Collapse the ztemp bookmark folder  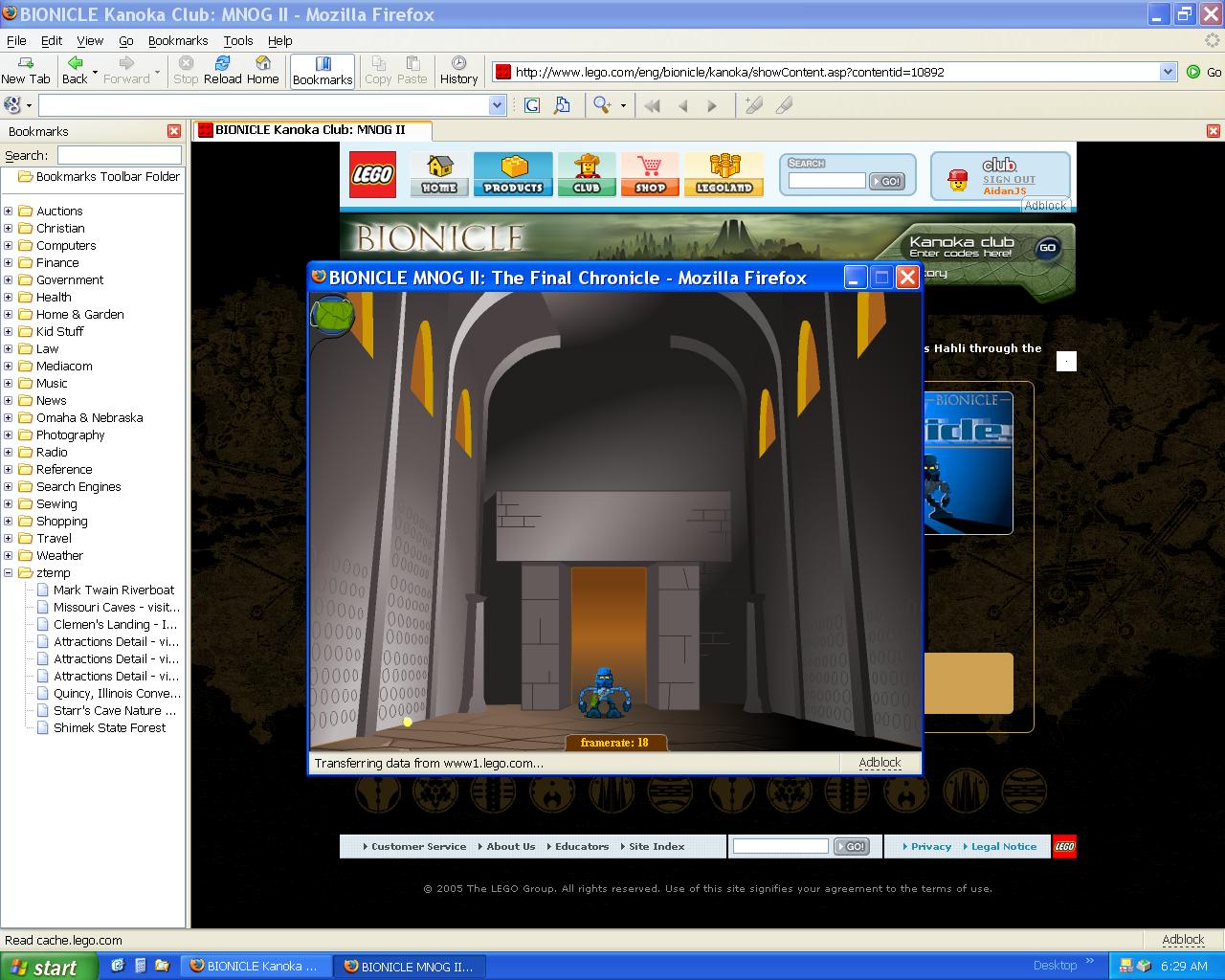click(9, 573)
